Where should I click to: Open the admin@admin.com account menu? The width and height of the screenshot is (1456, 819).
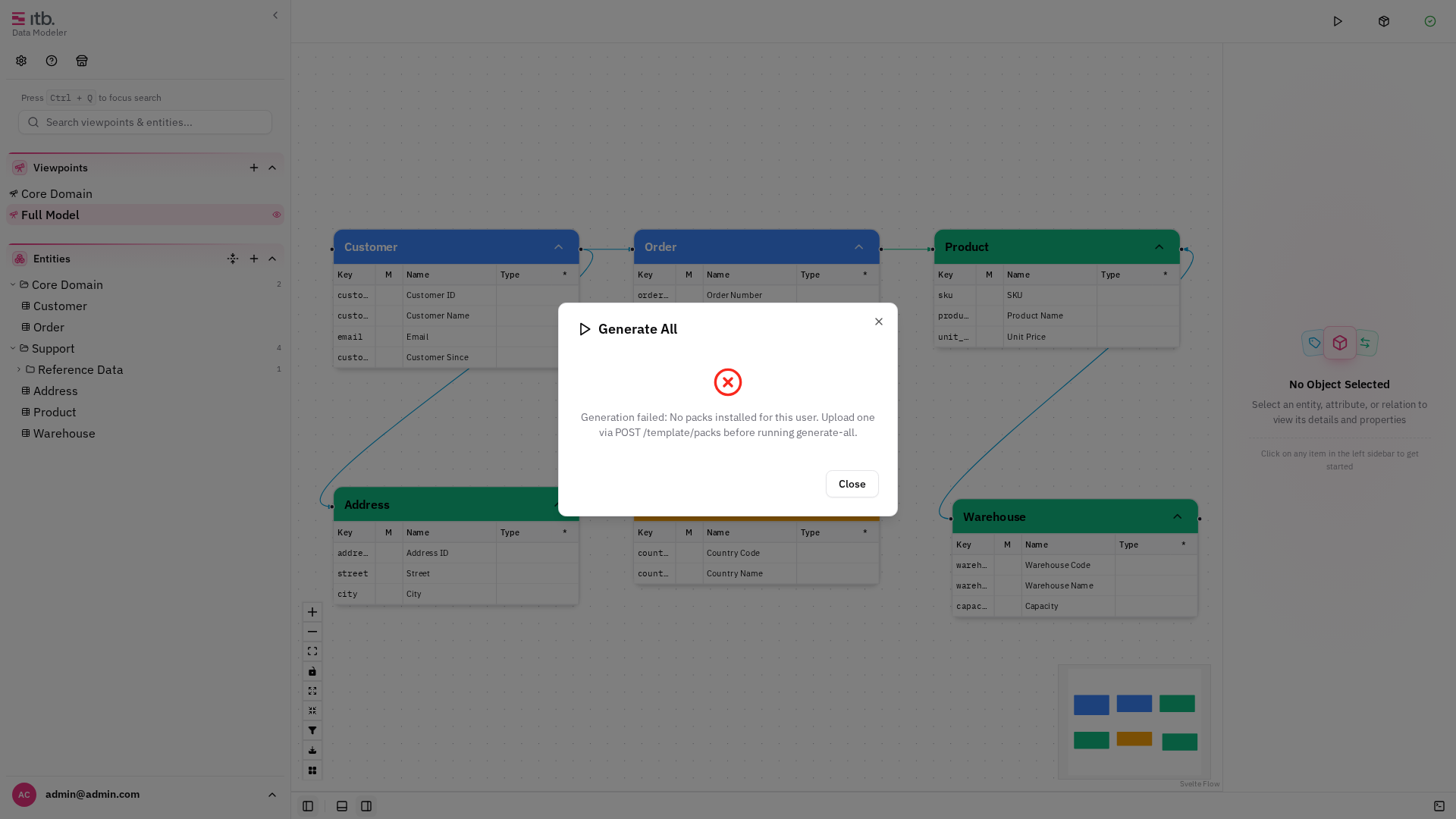click(x=145, y=795)
